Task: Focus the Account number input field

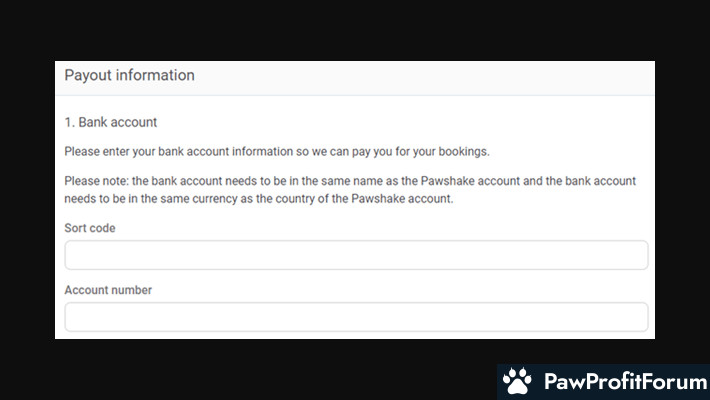Action: pyautogui.click(x=356, y=317)
